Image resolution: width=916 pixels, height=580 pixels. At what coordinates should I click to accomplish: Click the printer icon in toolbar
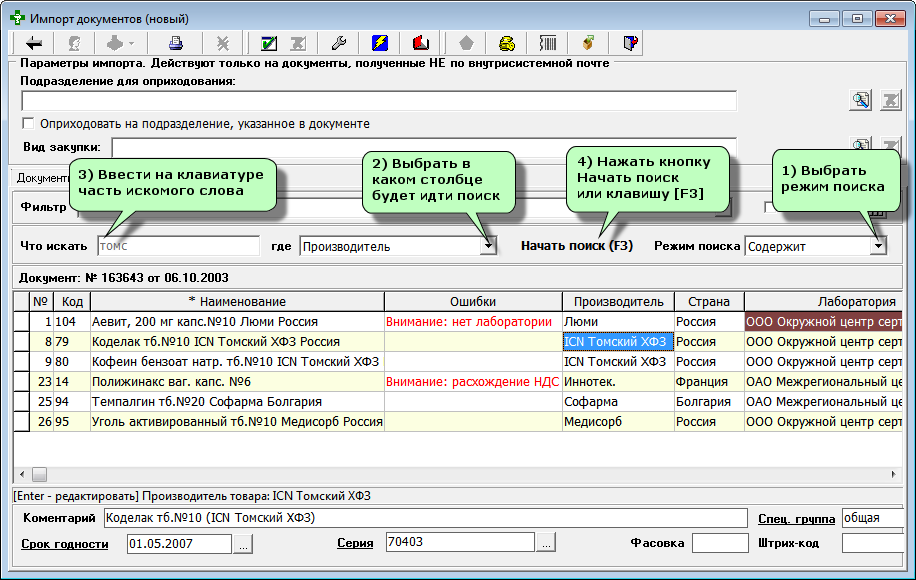click(x=175, y=43)
